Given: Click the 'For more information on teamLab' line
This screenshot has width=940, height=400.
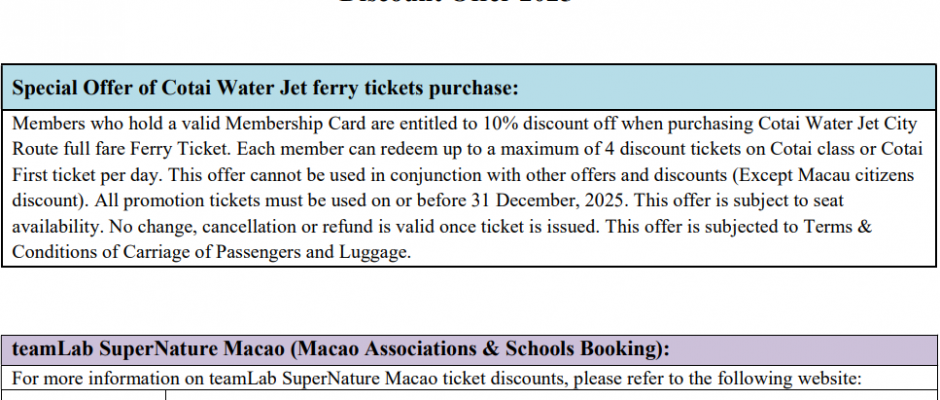Looking at the screenshot, I should pos(150,378).
